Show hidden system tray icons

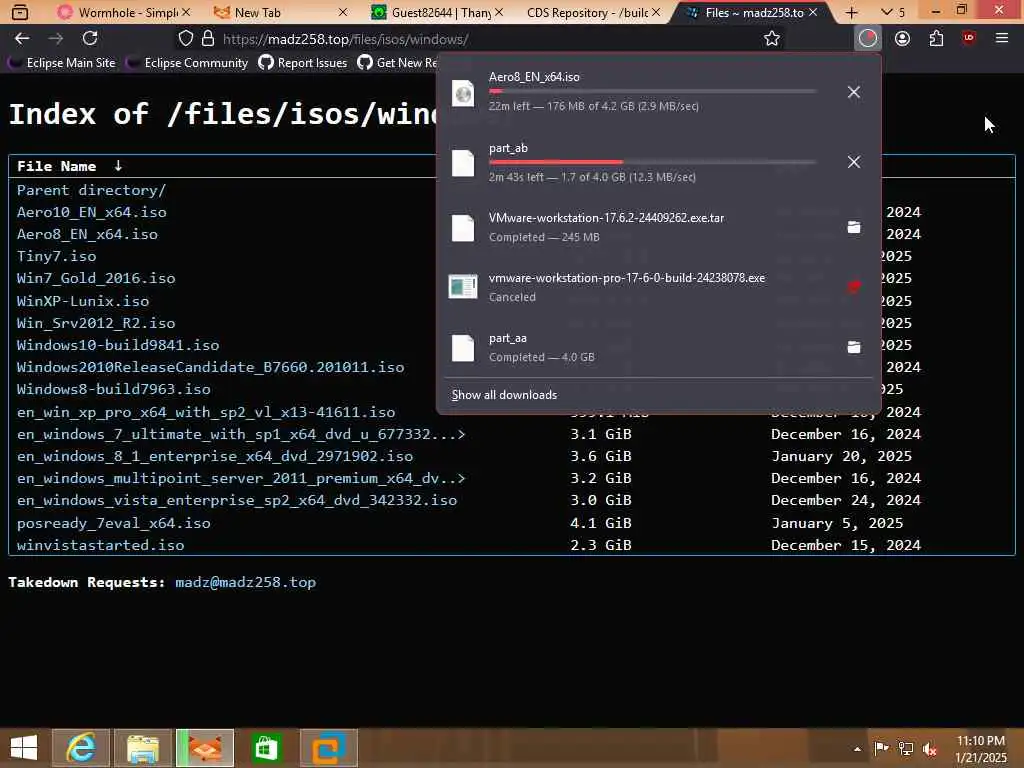coord(857,748)
